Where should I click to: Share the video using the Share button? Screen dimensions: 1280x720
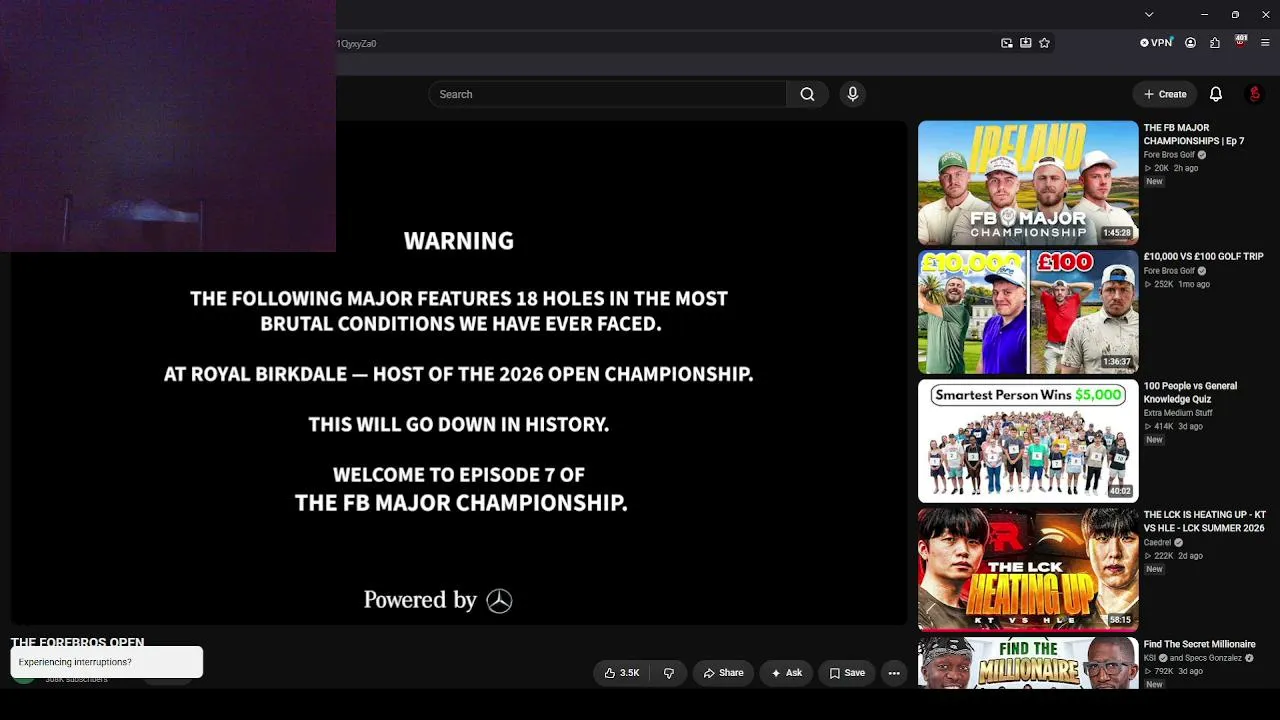click(x=724, y=673)
